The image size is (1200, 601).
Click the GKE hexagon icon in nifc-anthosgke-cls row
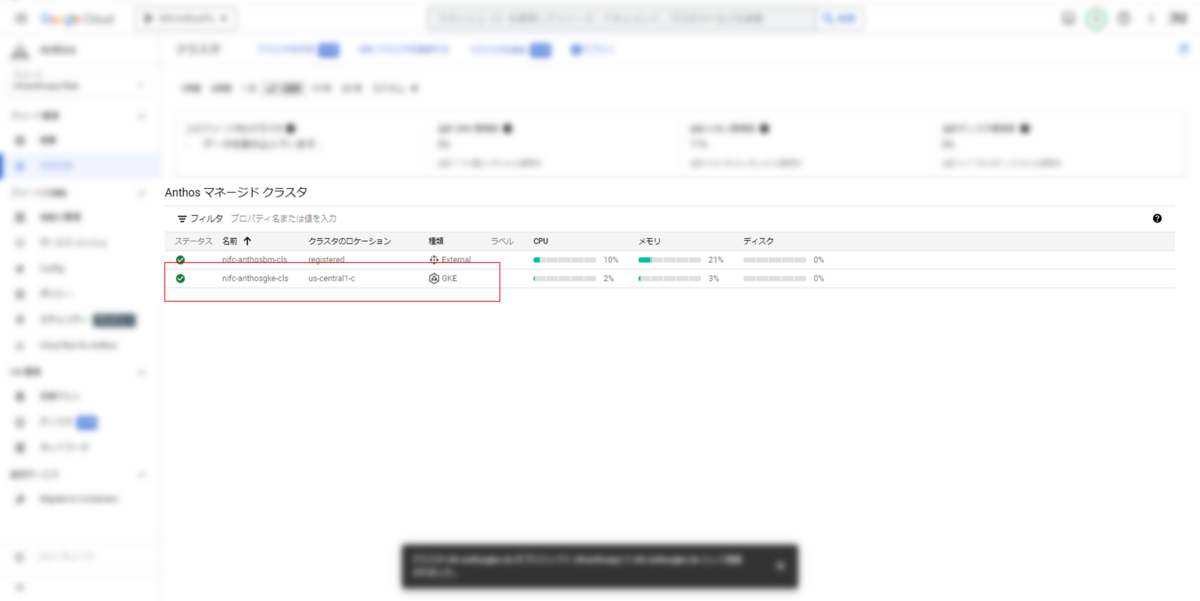(434, 278)
